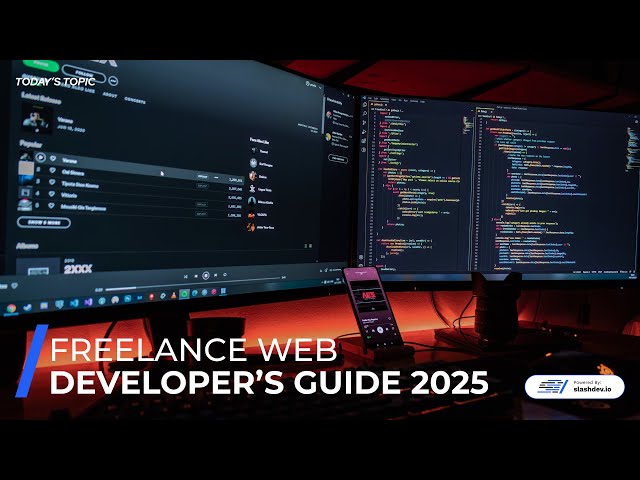640x480 pixels.
Task: Like the now-playing song via bottom-left heart
Action: (x=15, y=286)
